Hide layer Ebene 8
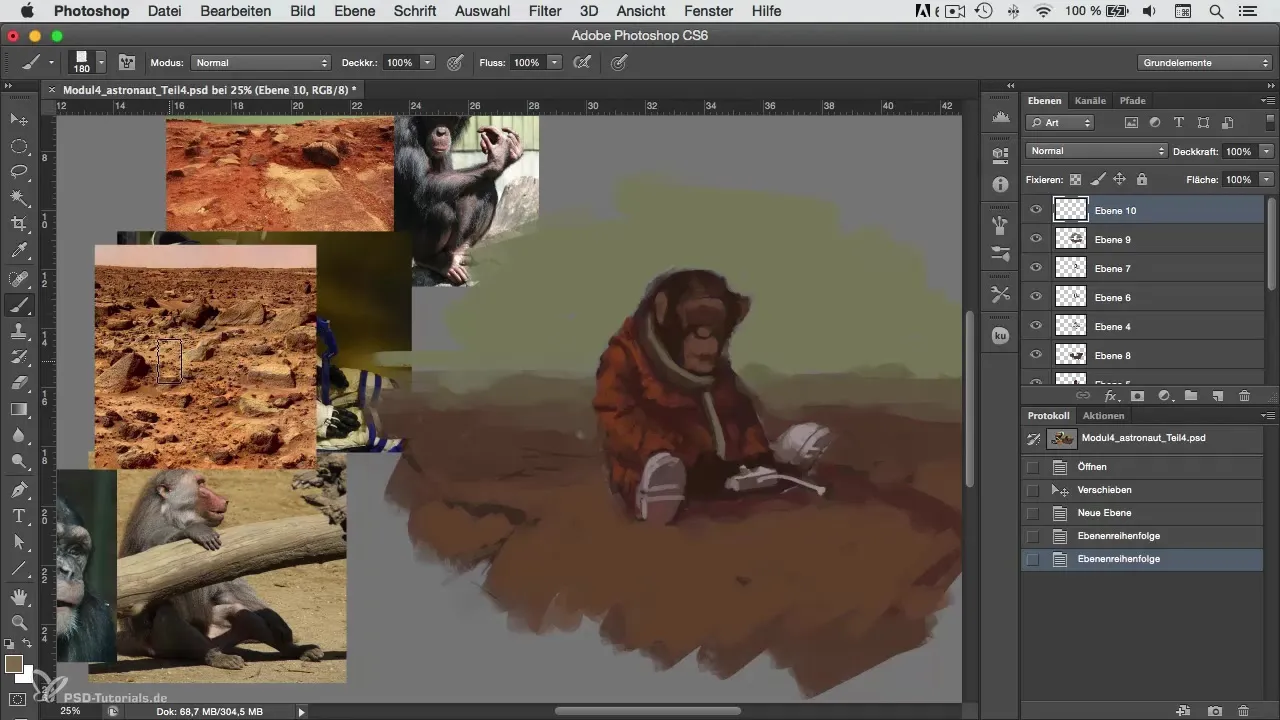The width and height of the screenshot is (1280, 720). [1036, 355]
